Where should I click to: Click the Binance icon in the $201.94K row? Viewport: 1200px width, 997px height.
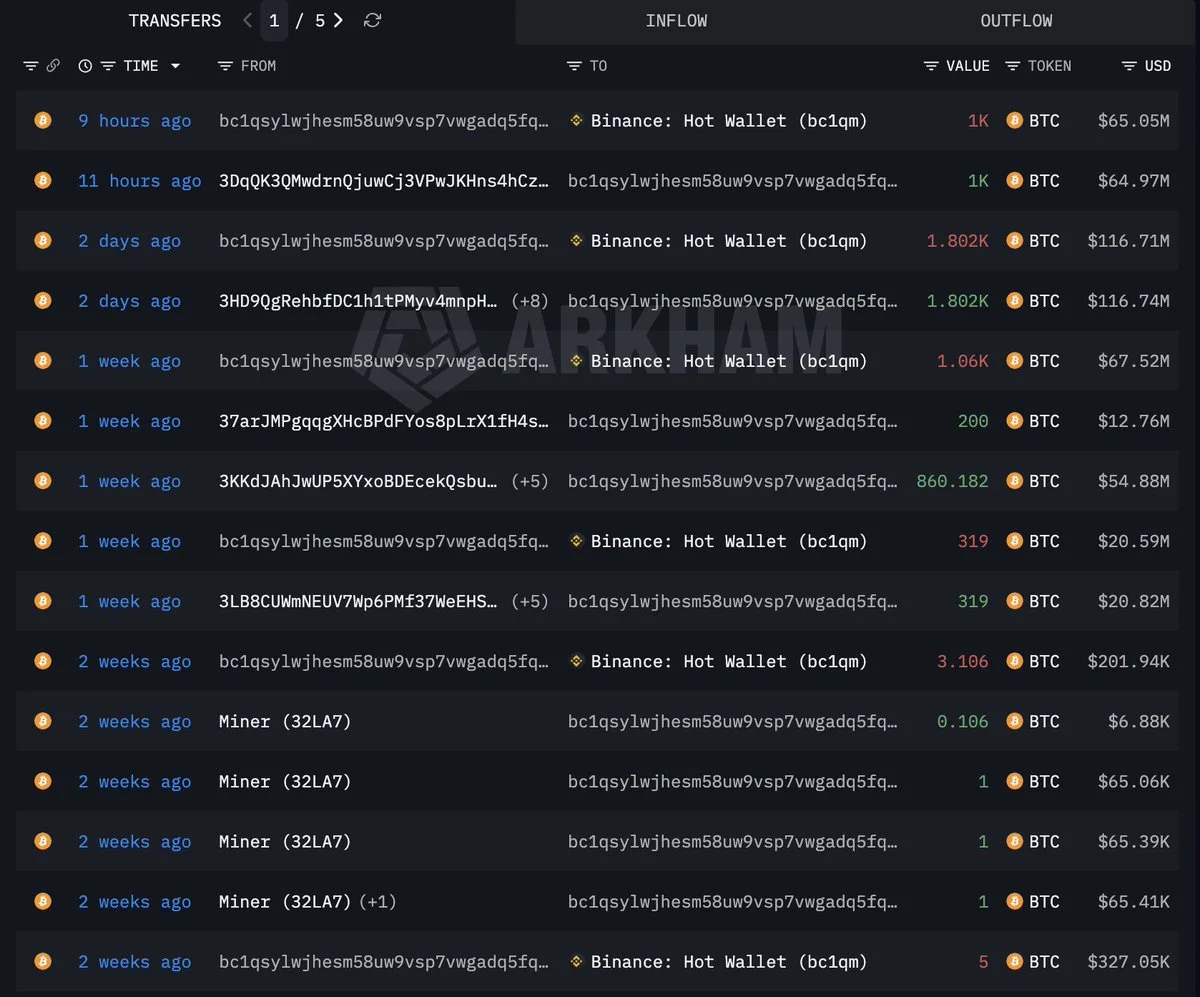pyautogui.click(x=576, y=661)
